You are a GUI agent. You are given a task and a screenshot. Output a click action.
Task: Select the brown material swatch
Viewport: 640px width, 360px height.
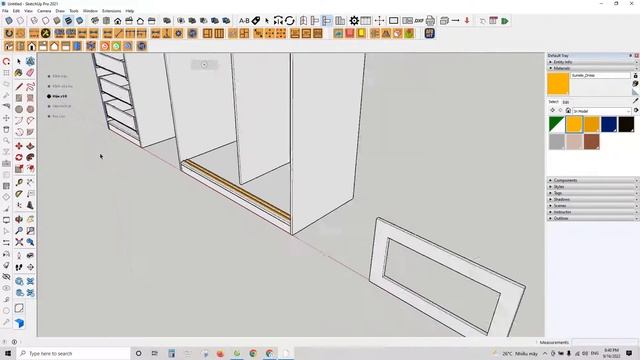click(x=591, y=142)
